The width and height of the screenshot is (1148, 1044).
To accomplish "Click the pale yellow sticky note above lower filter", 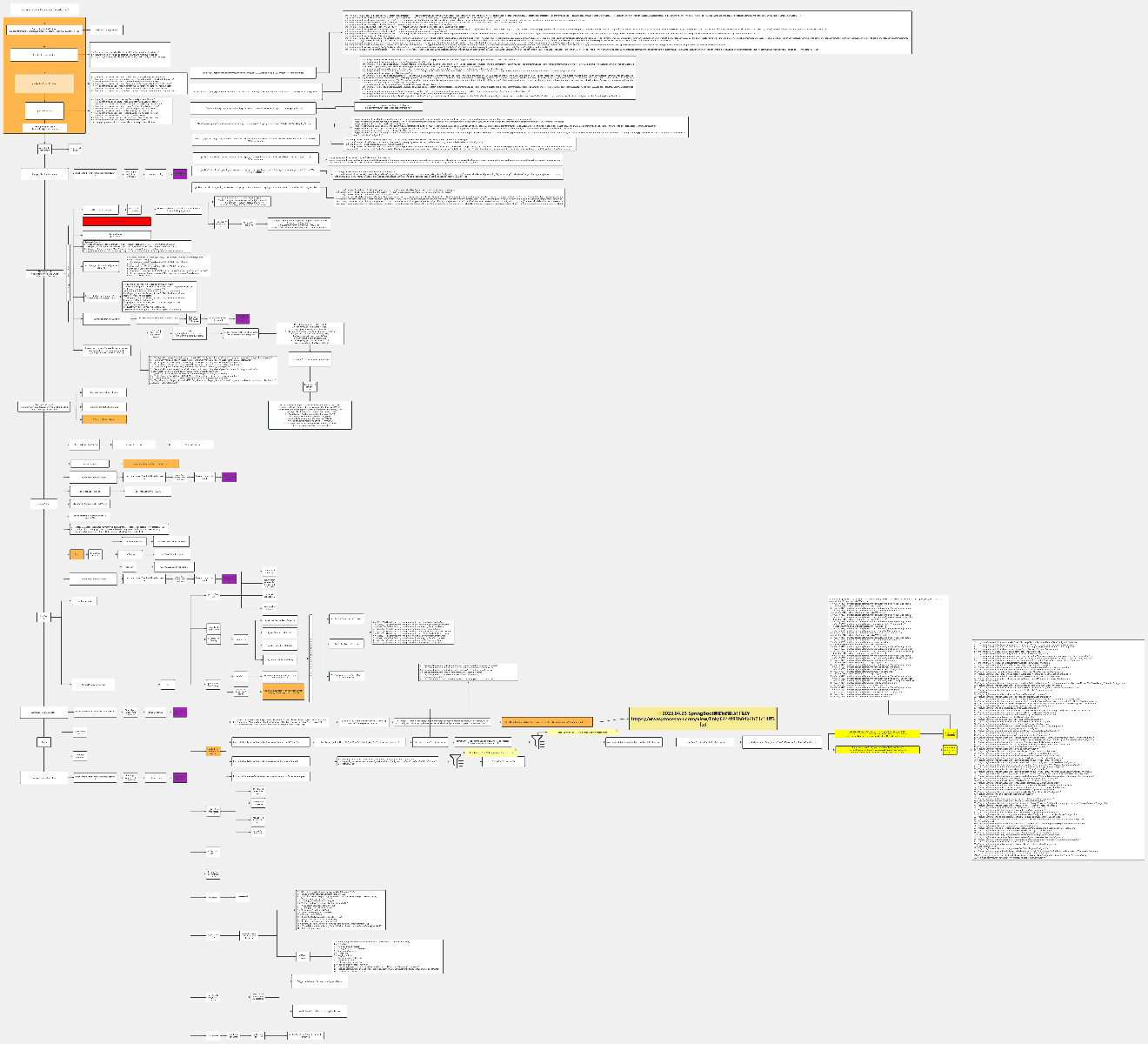I will pyautogui.click(x=490, y=752).
